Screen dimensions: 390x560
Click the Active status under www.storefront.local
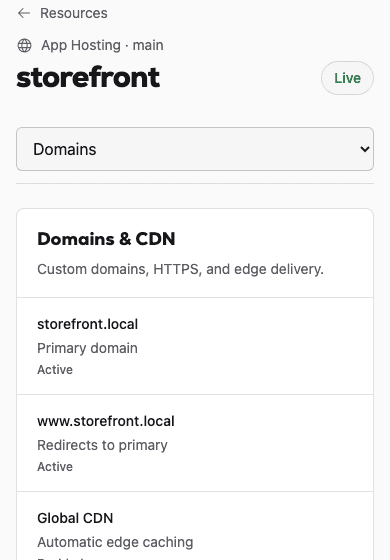[55, 467]
